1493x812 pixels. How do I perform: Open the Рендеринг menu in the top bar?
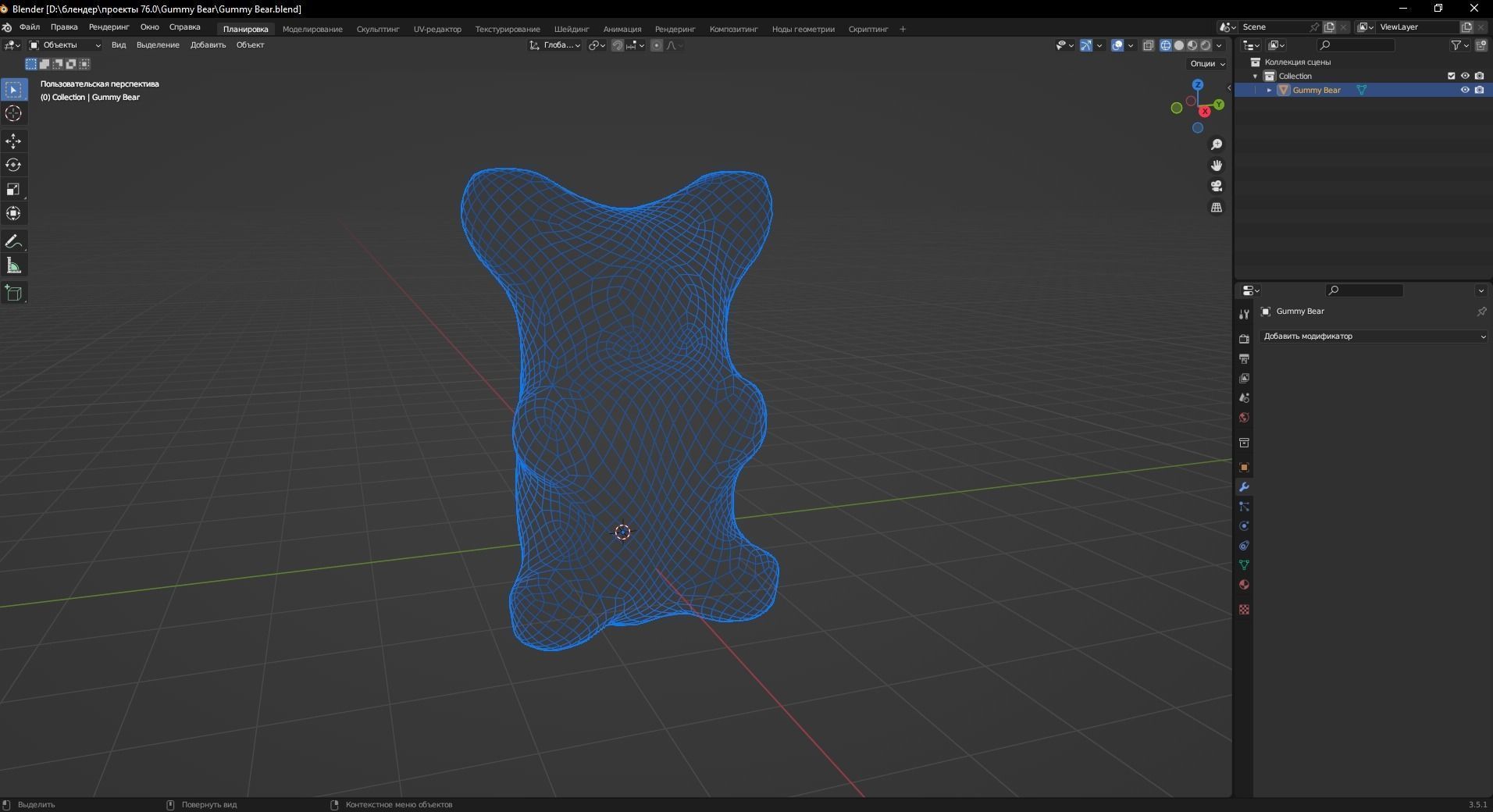109,27
